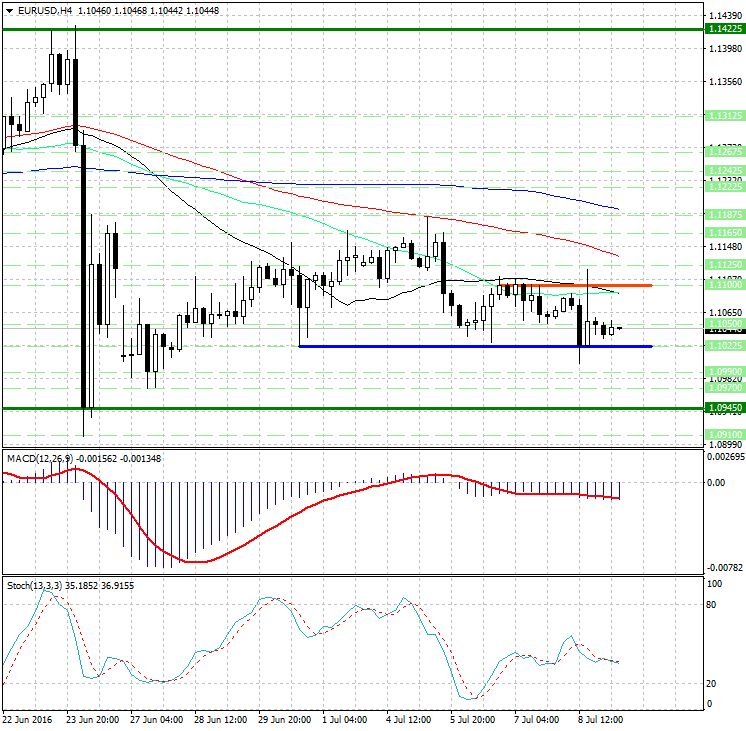Select the 1.09450 green price level label

pos(725,408)
